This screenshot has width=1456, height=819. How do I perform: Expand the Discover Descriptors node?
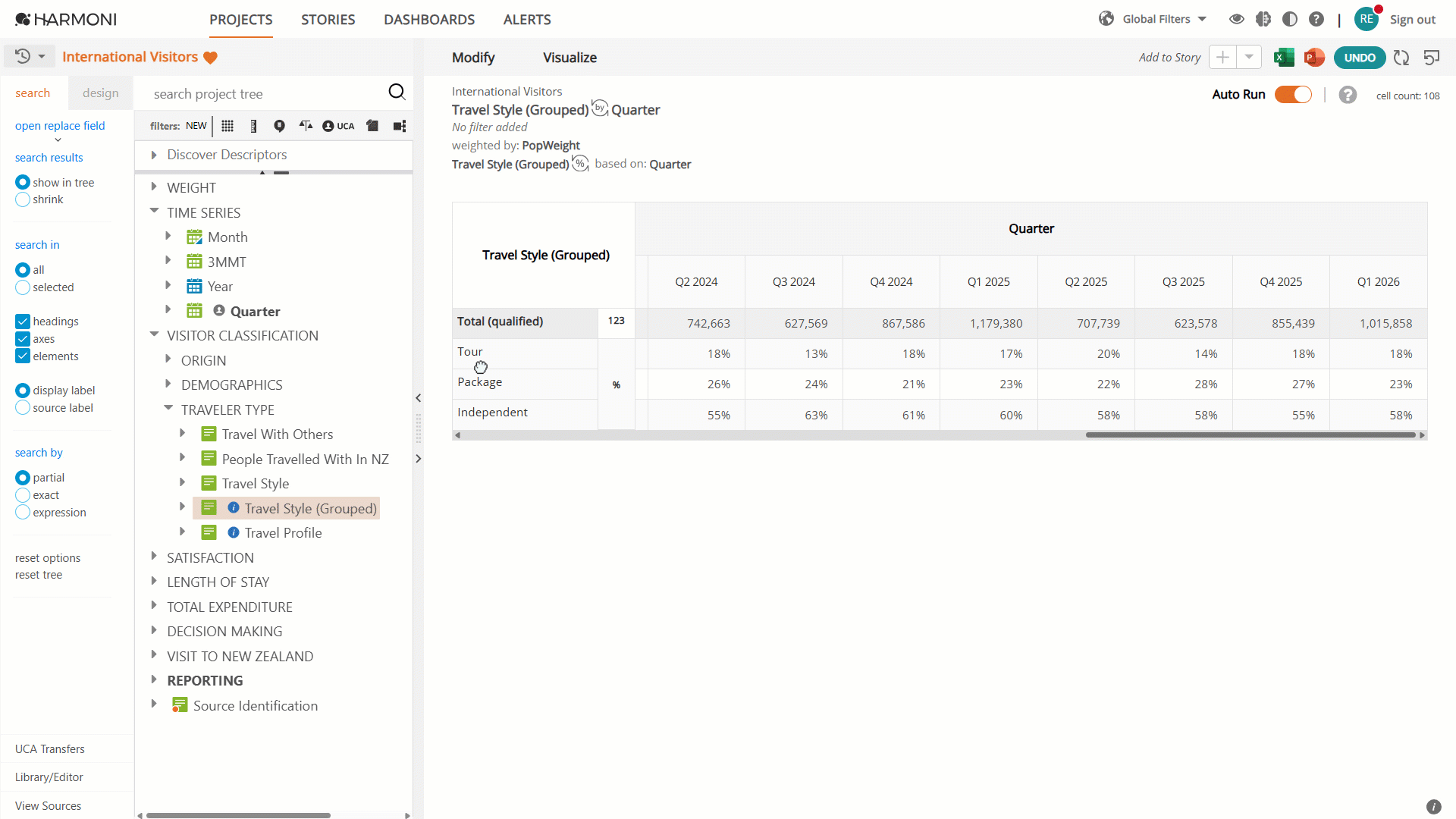154,155
